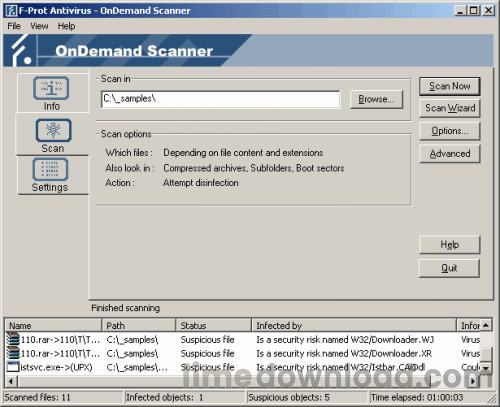
Task: Select the second 110.rar archive result icon
Action: tap(13, 353)
